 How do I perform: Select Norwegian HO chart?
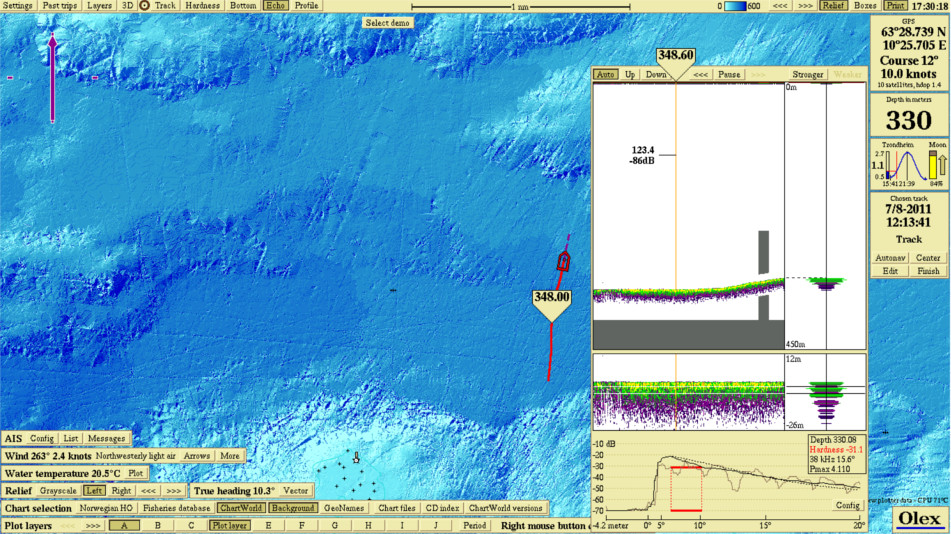106,508
